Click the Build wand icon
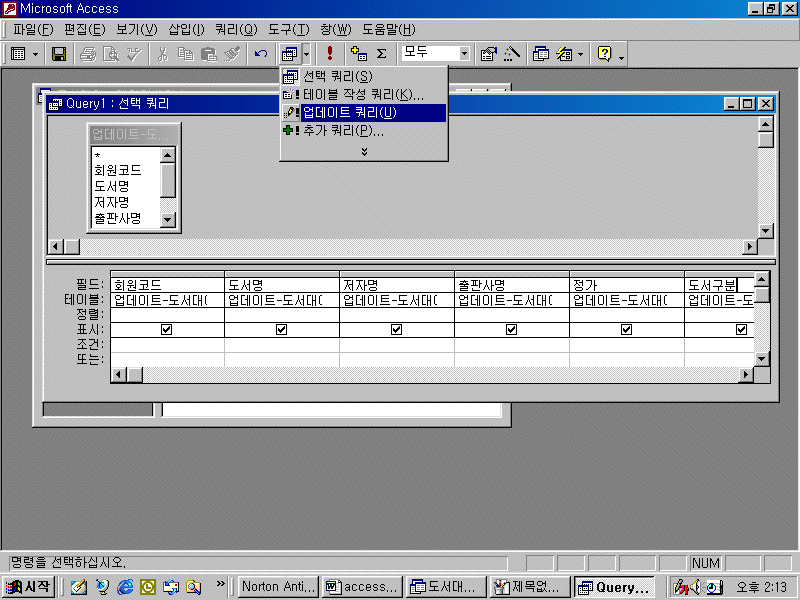The height and width of the screenshot is (600, 800). 512,54
